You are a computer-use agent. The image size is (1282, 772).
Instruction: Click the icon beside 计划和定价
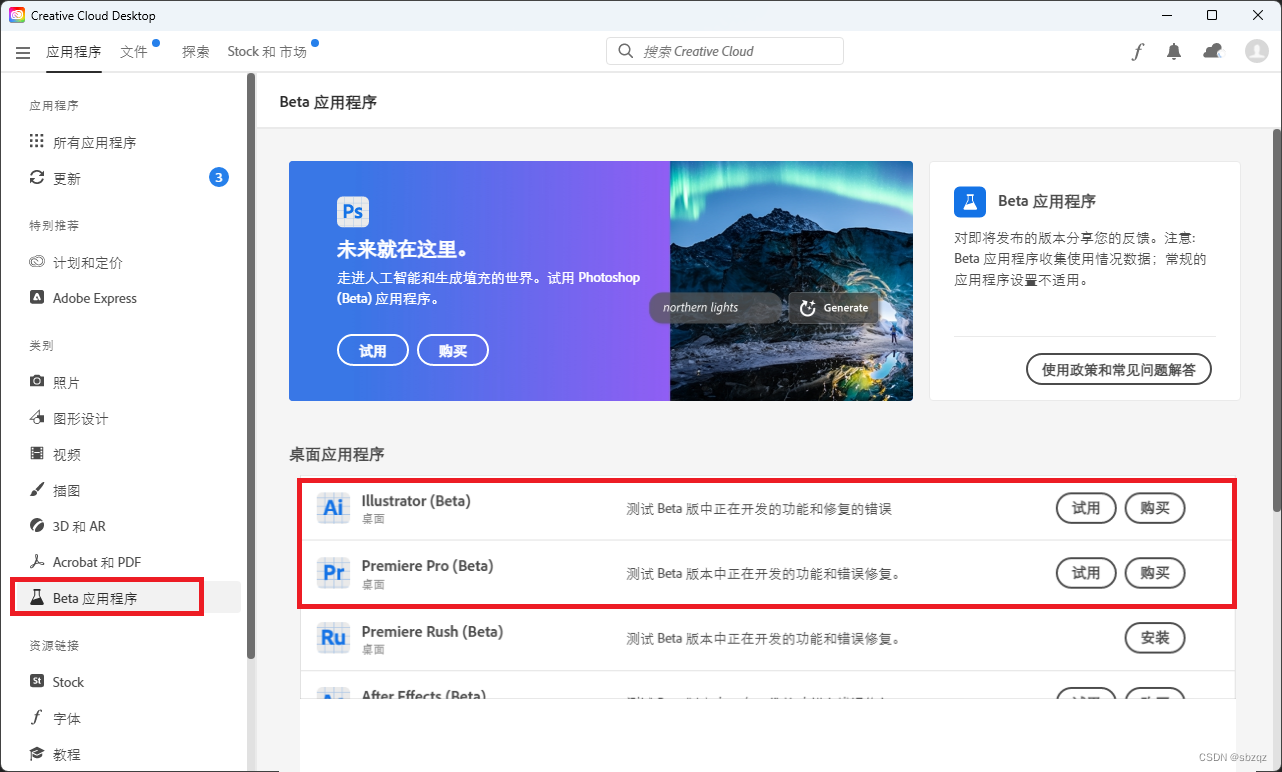click(37, 262)
